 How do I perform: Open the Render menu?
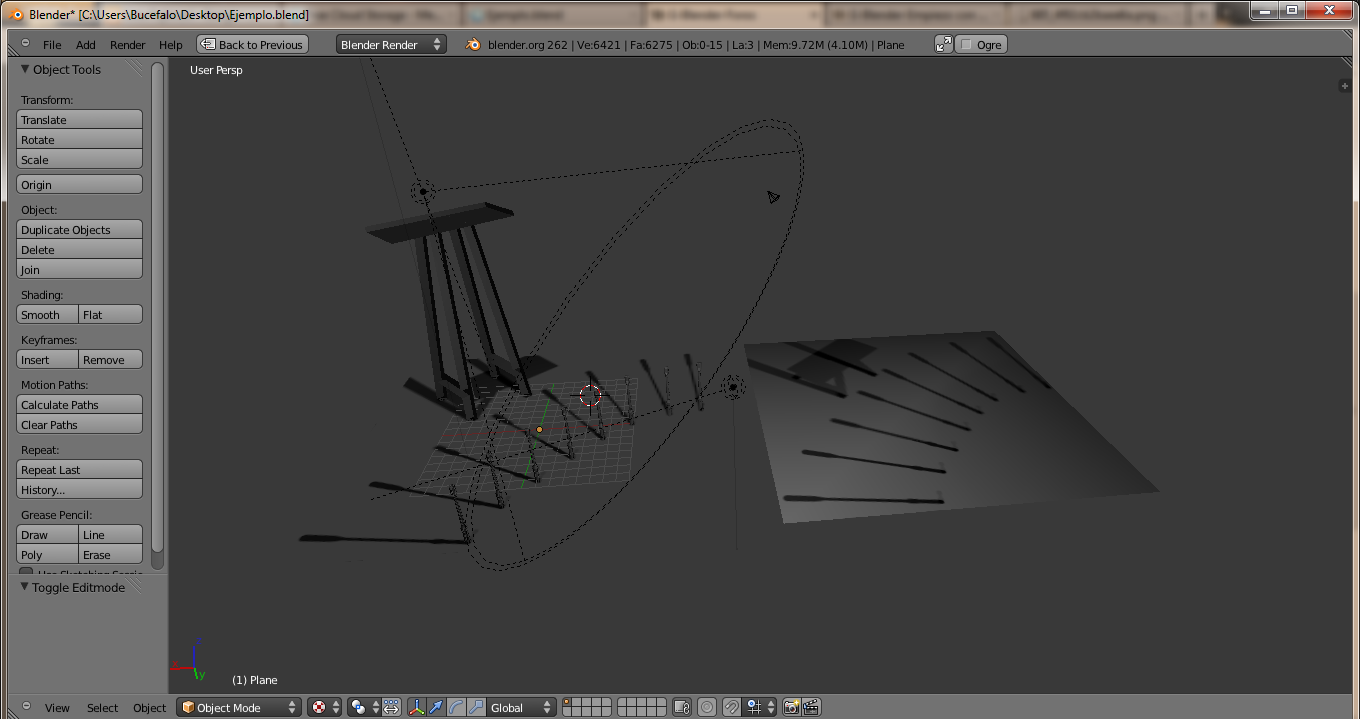(x=127, y=44)
